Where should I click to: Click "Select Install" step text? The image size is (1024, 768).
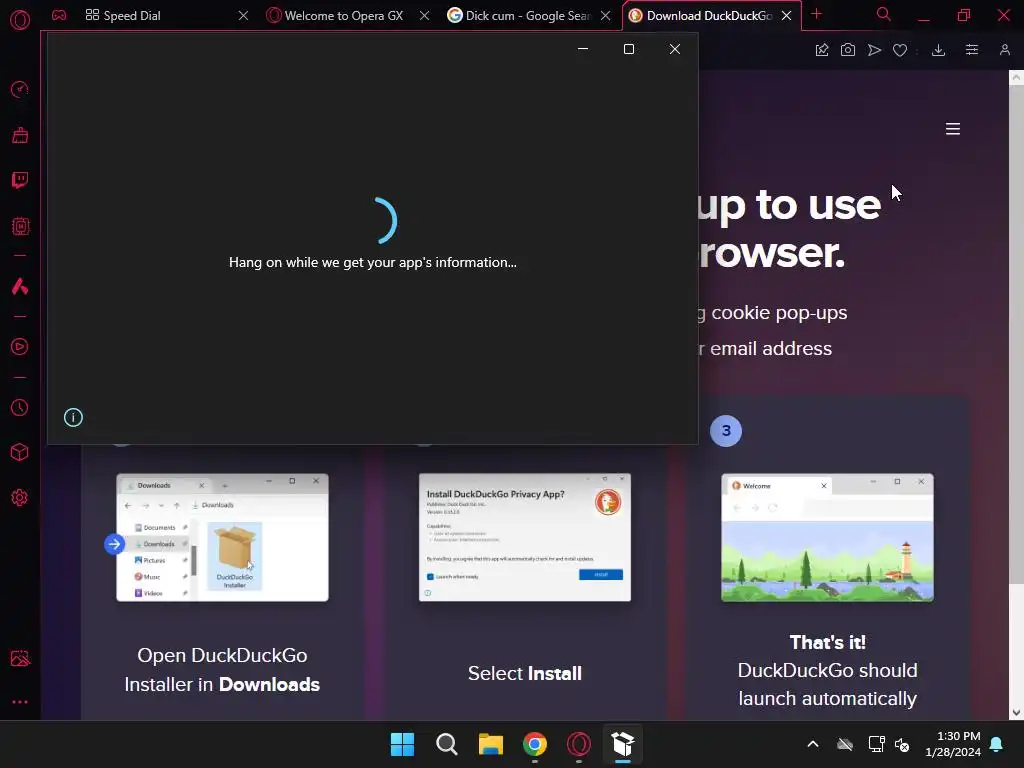tap(524, 673)
